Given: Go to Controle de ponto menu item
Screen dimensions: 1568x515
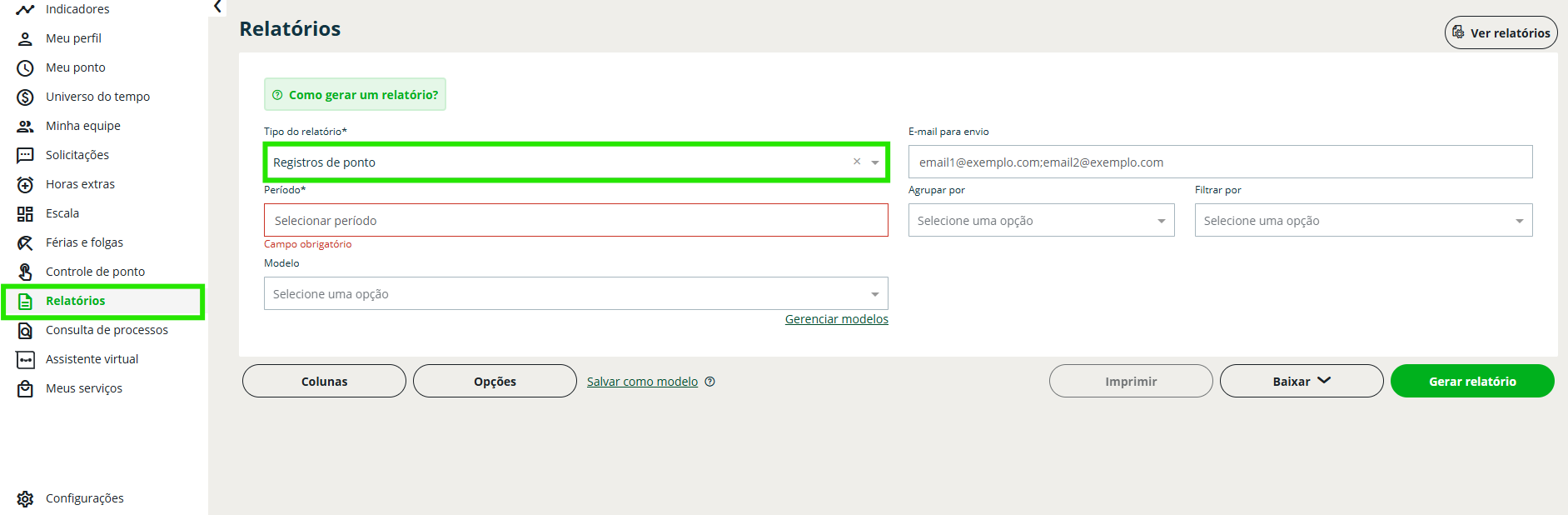Looking at the screenshot, I should coord(95,272).
